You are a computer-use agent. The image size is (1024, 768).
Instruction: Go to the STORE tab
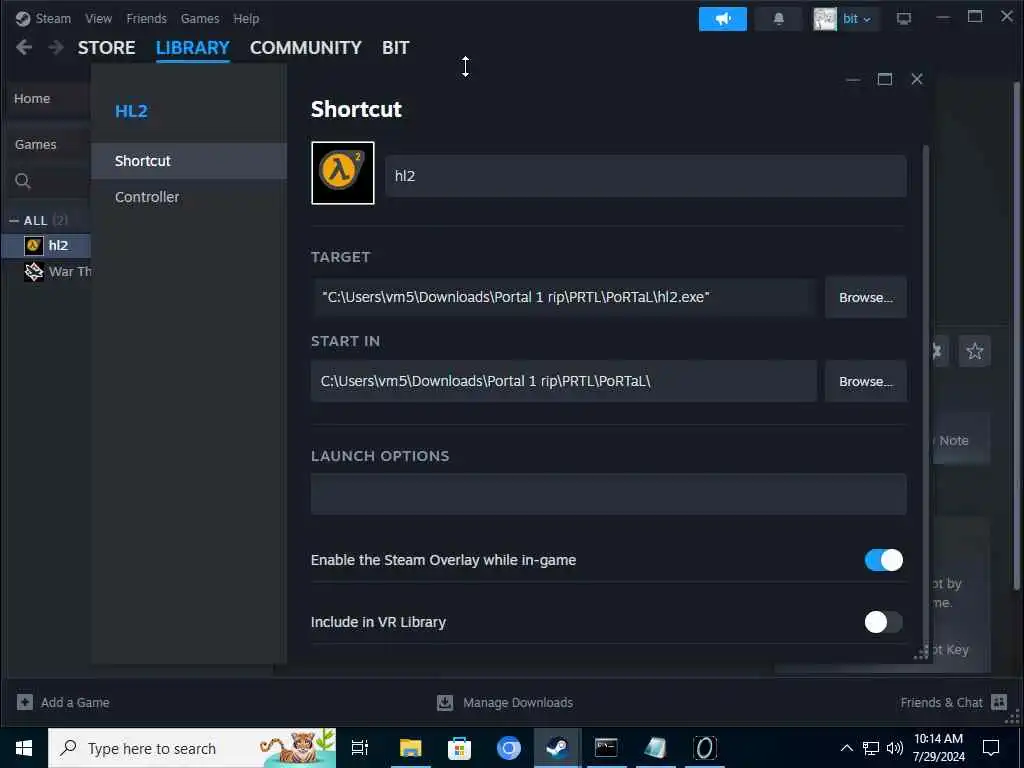click(106, 48)
